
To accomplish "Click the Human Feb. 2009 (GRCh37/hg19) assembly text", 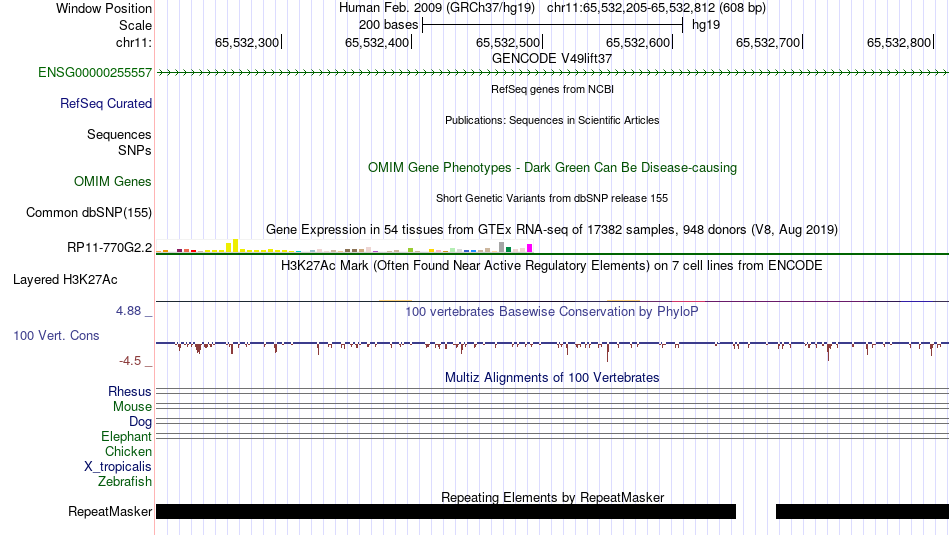I will [x=437, y=8].
